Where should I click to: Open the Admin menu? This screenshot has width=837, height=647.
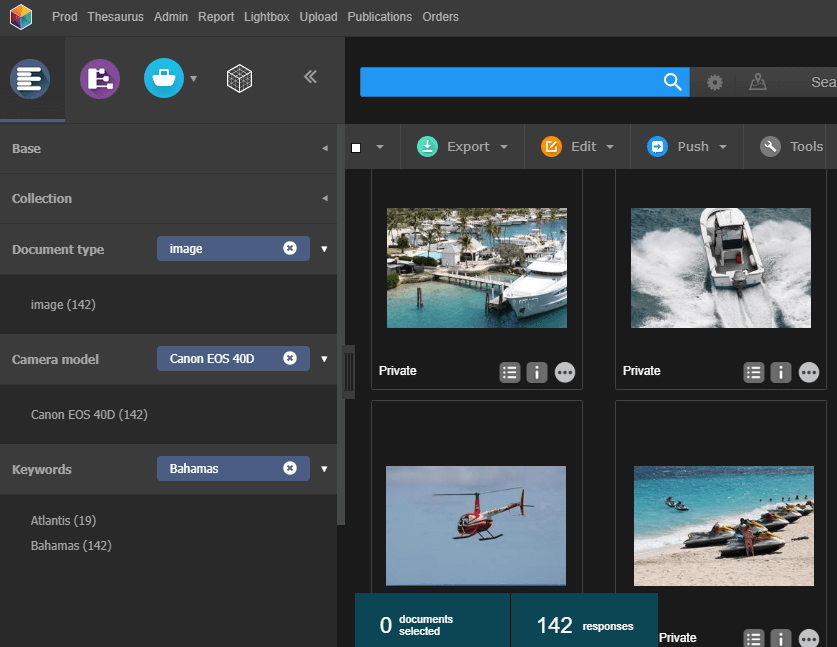[171, 17]
